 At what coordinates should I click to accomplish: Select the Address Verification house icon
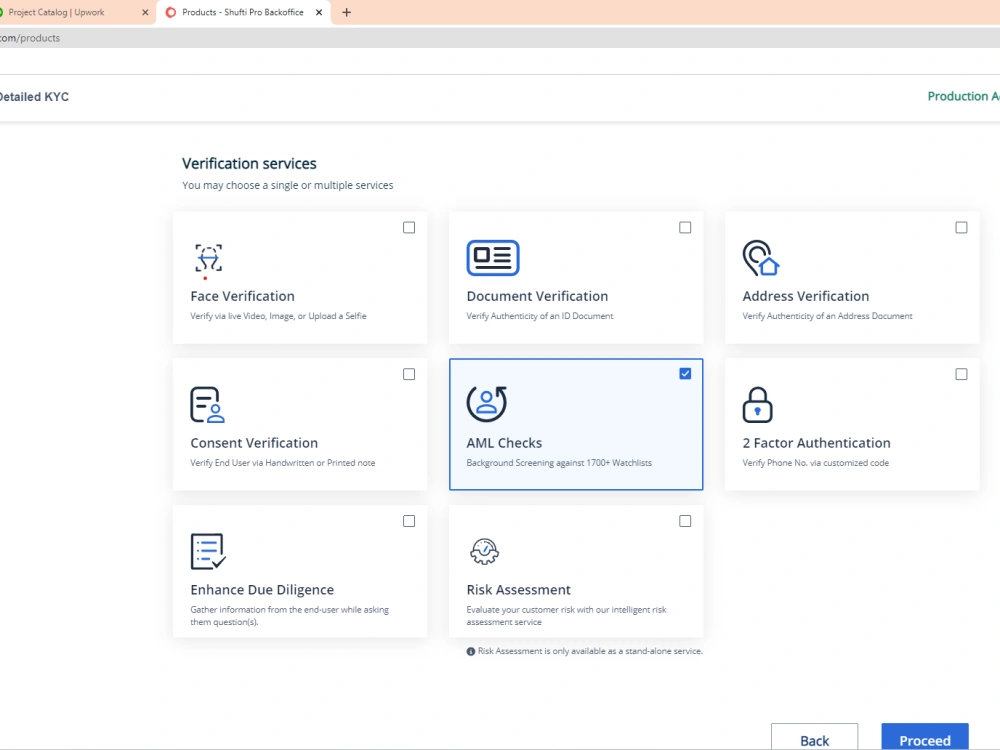coord(759,258)
